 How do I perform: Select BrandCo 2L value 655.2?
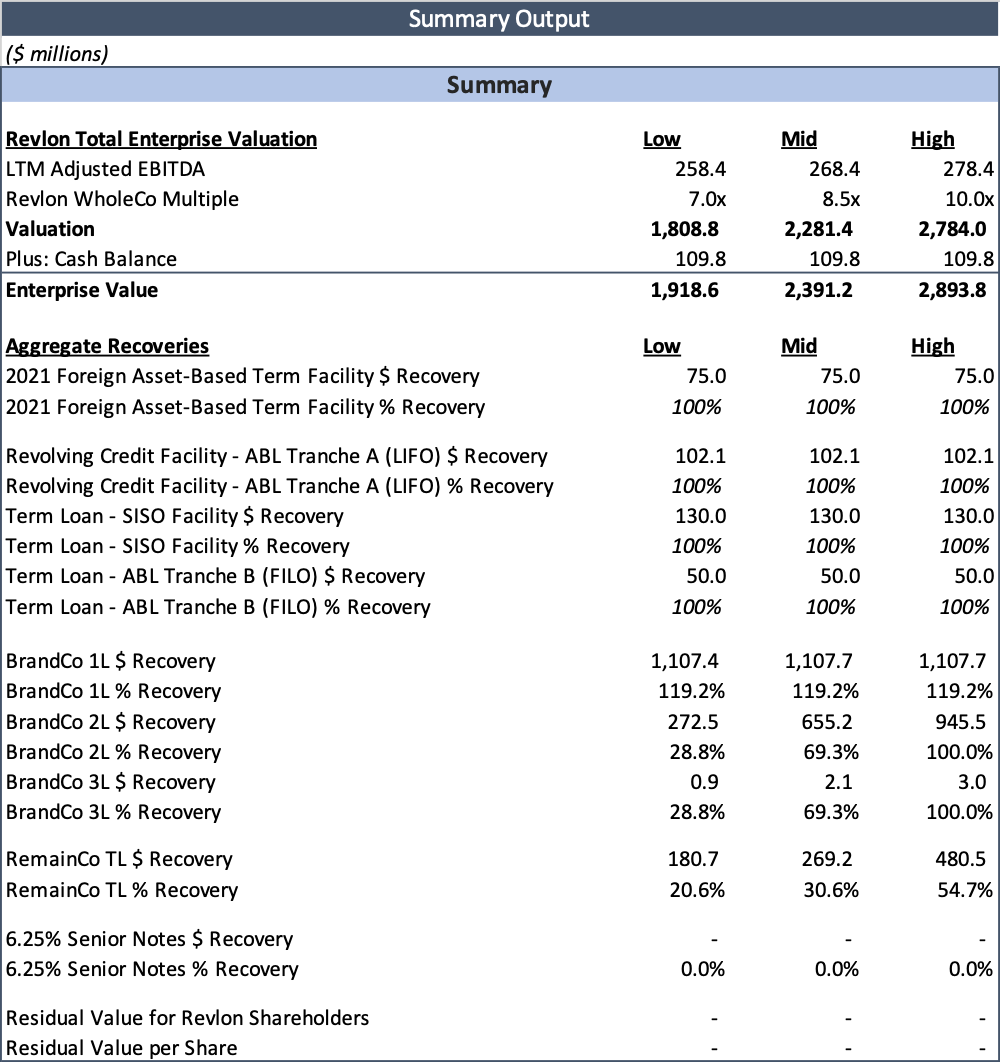tap(827, 722)
